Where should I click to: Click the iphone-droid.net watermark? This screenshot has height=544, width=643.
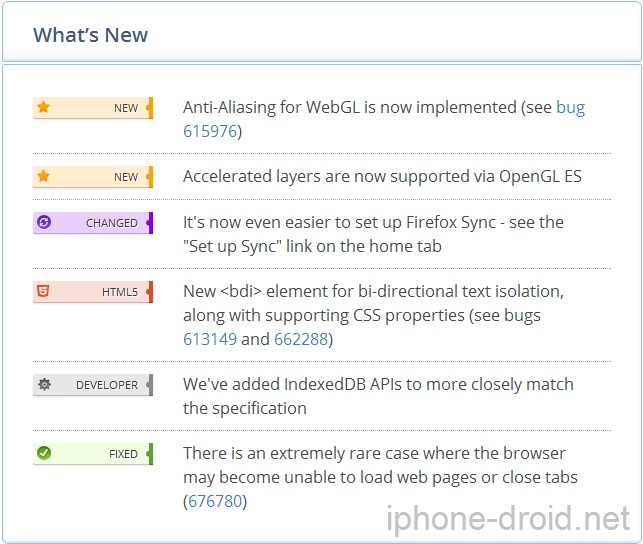point(508,519)
